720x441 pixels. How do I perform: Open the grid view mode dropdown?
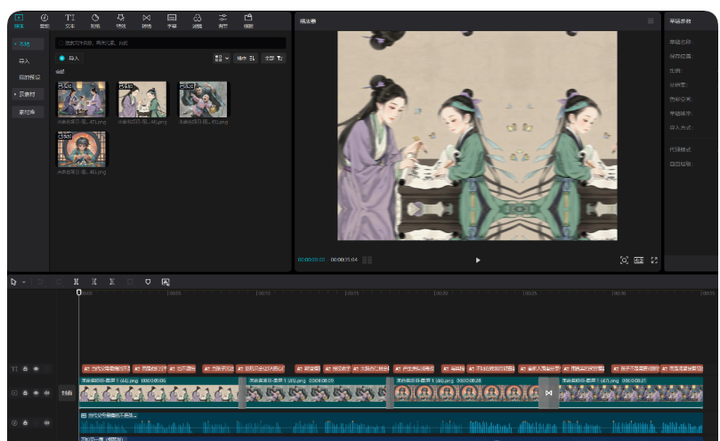tap(222, 58)
